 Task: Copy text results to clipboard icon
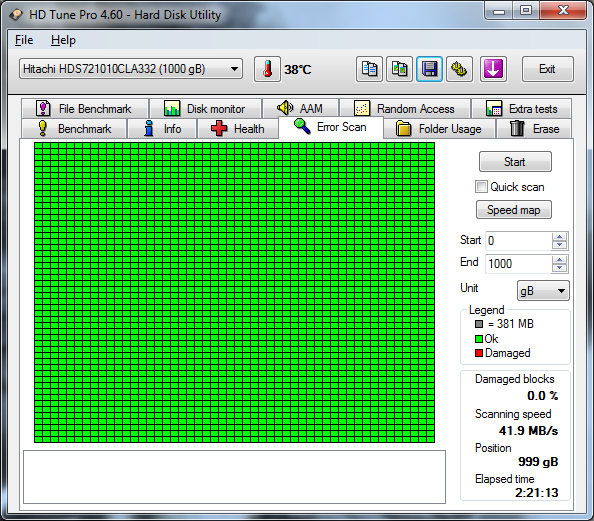pyautogui.click(x=369, y=69)
